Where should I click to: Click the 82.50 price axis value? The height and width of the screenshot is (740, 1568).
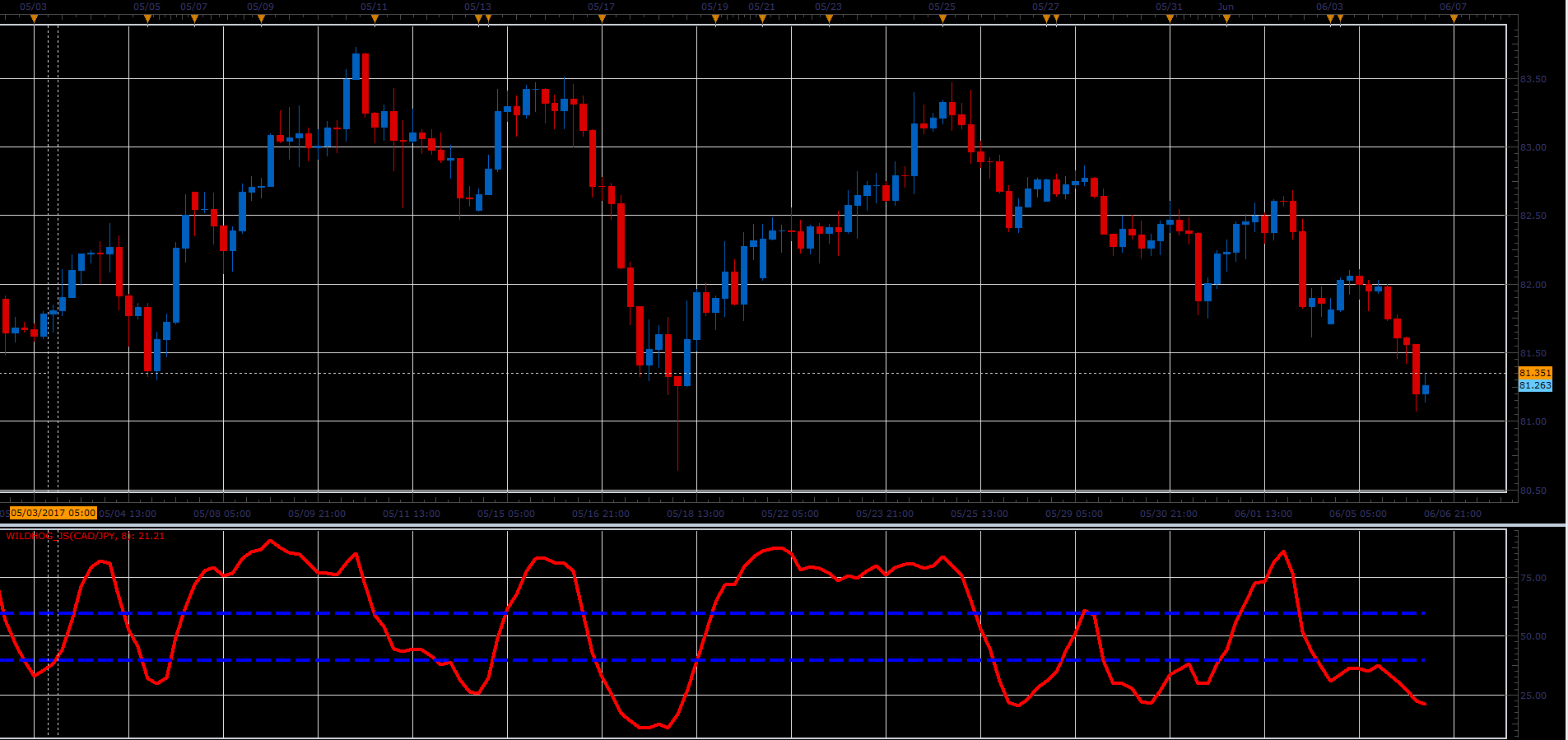coord(1533,216)
